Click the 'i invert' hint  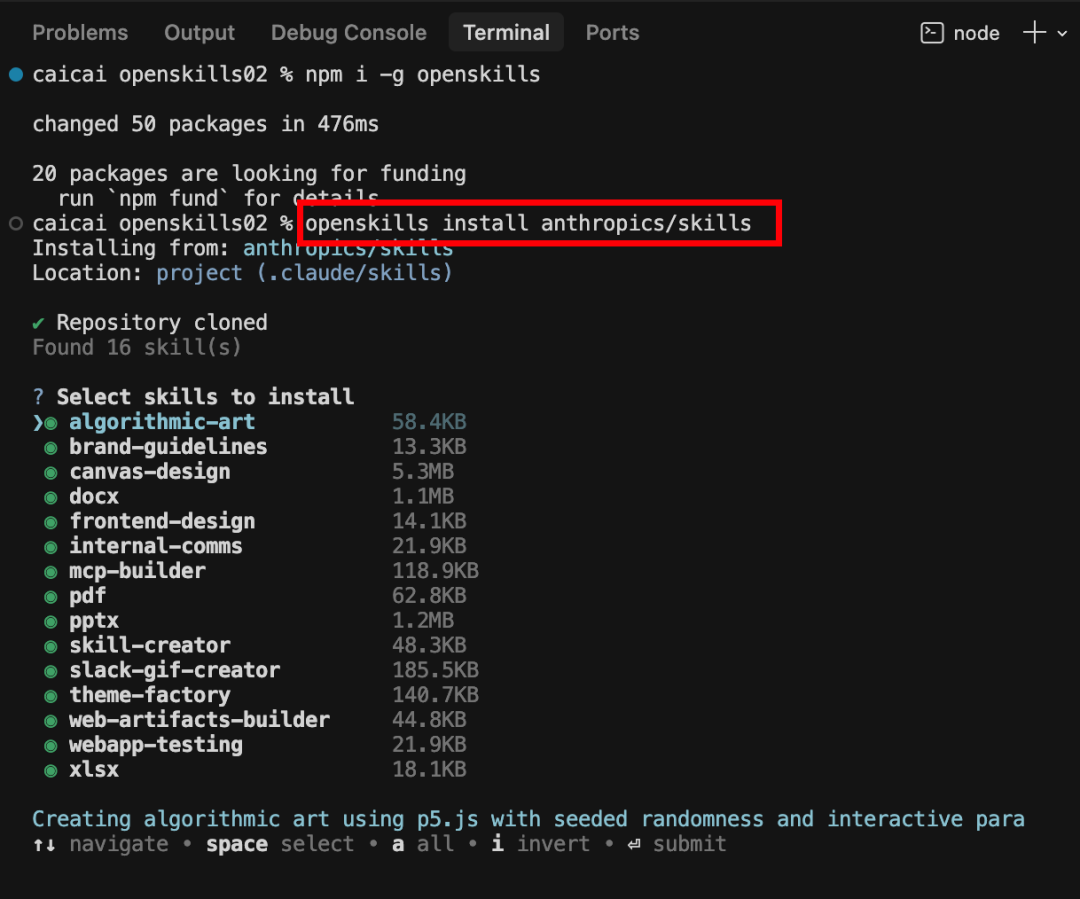pyautogui.click(x=541, y=844)
